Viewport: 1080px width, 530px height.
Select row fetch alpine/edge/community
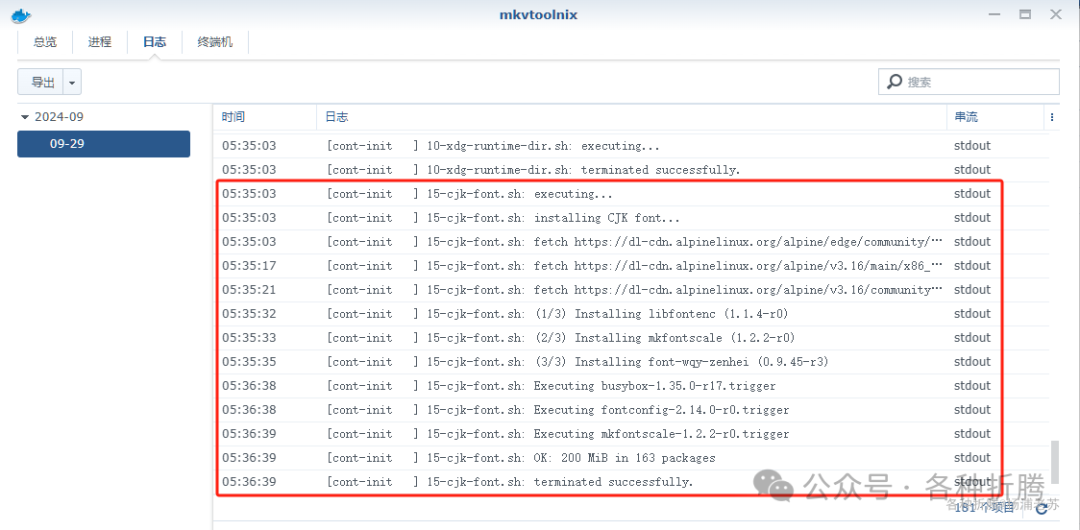(631, 242)
